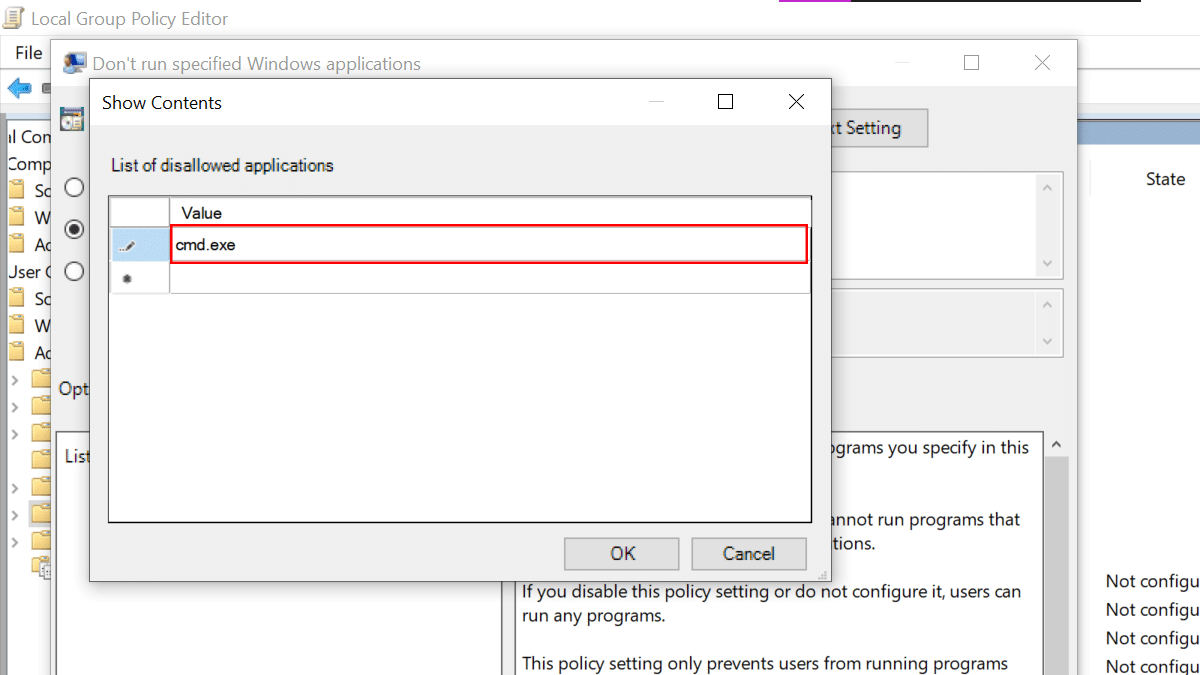Select the pencil row header beside cmd.exe

[x=139, y=244]
